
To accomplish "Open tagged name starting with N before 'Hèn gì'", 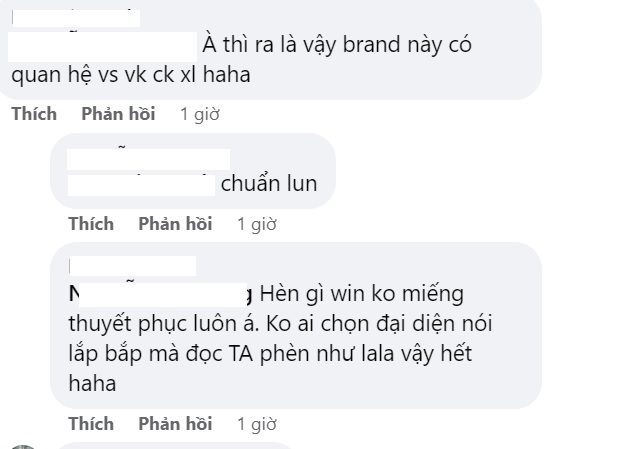I will pos(160,295).
